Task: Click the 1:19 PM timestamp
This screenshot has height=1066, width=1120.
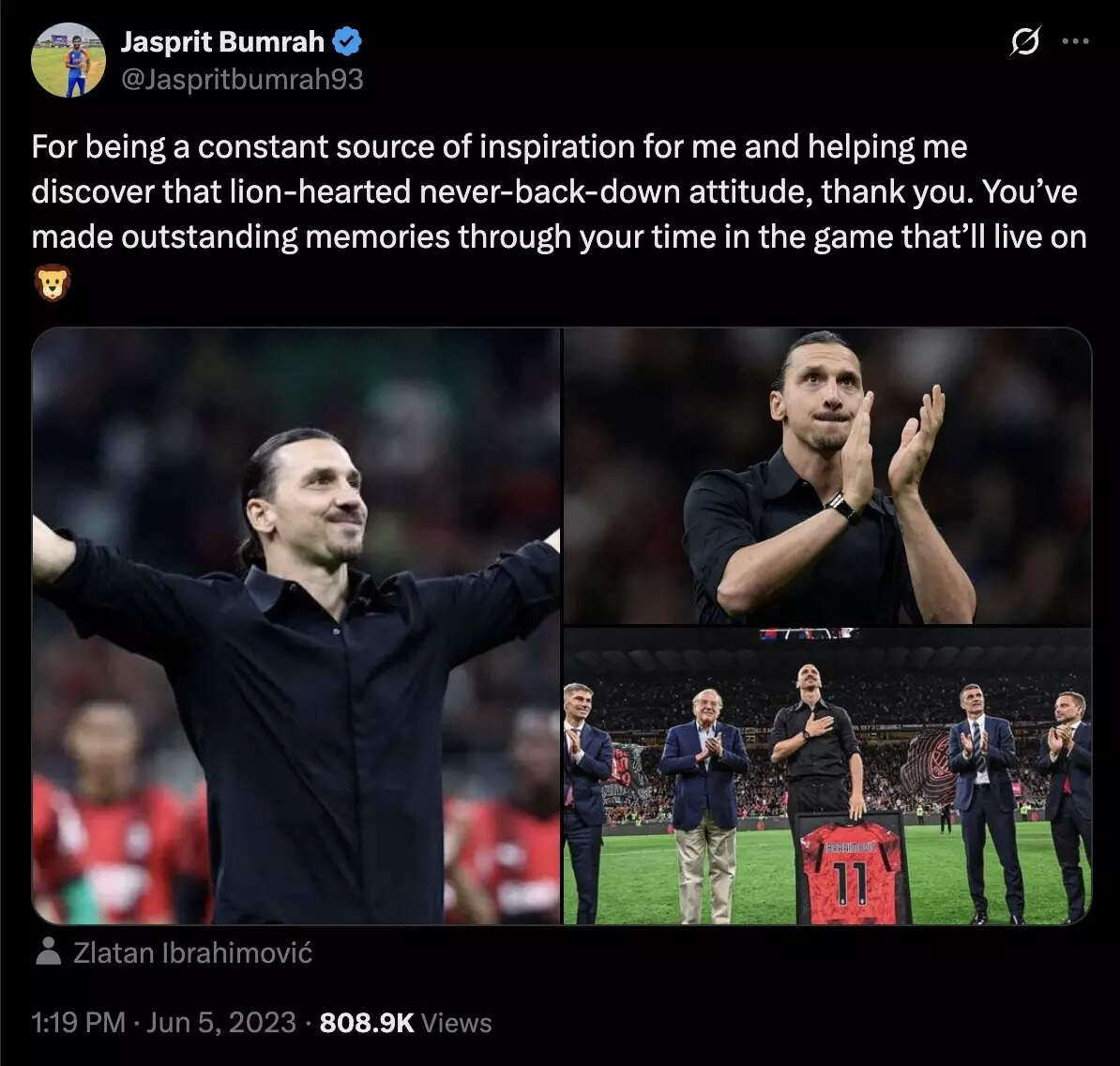Action: (x=78, y=1023)
